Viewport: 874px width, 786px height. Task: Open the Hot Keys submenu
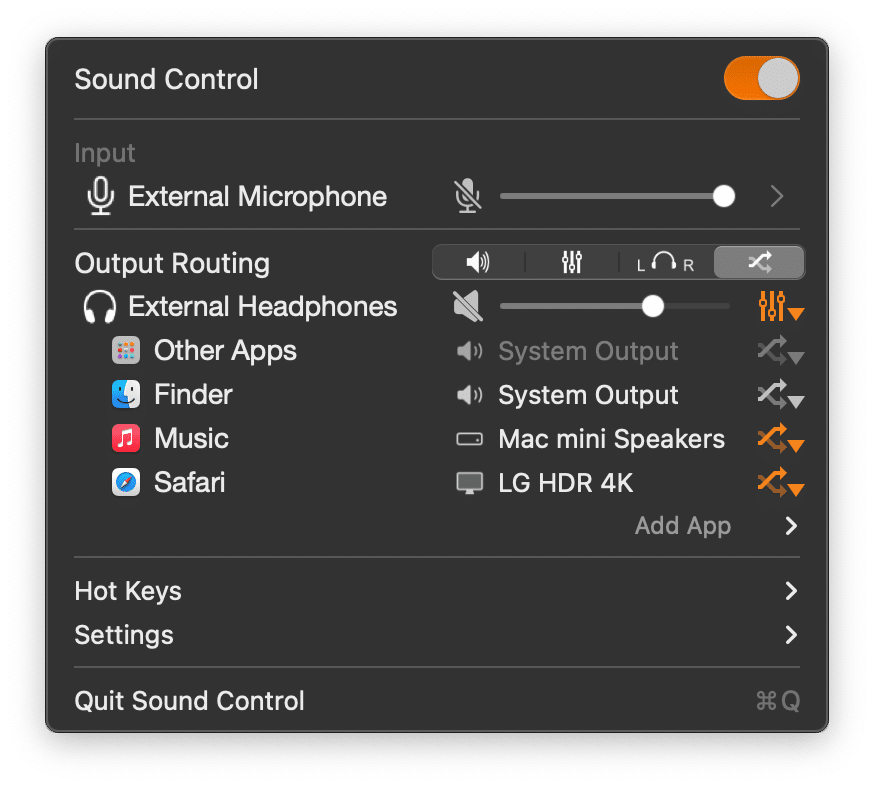pyautogui.click(x=437, y=591)
